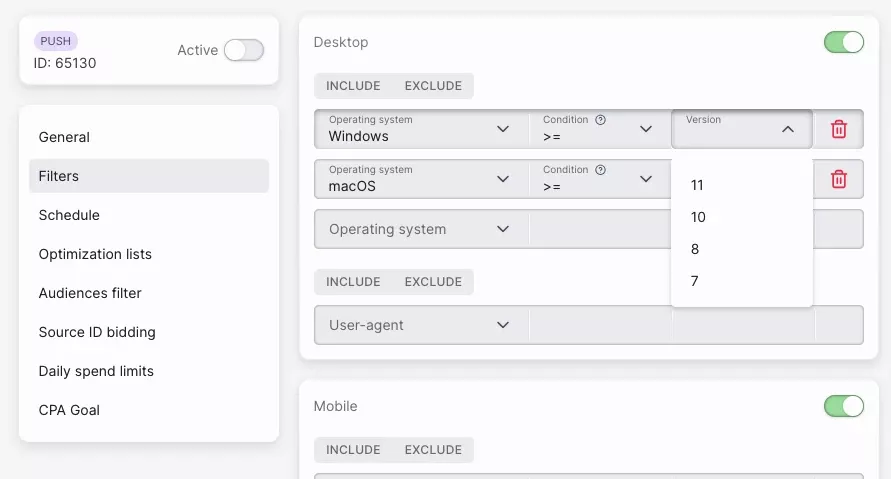Open Condition help icon in Windows row

(x=600, y=120)
